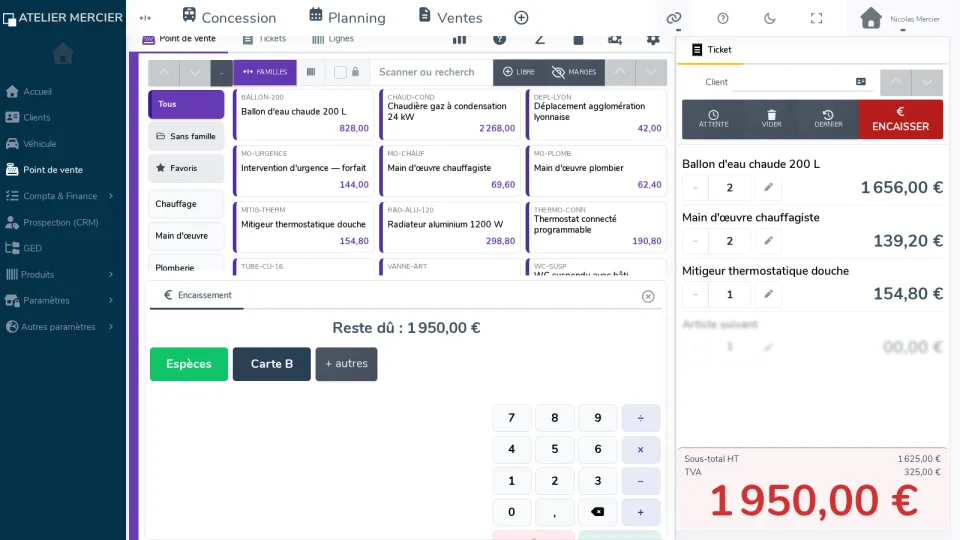Click the bar chart statistics icon
The image size is (960, 540).
pyautogui.click(x=459, y=40)
